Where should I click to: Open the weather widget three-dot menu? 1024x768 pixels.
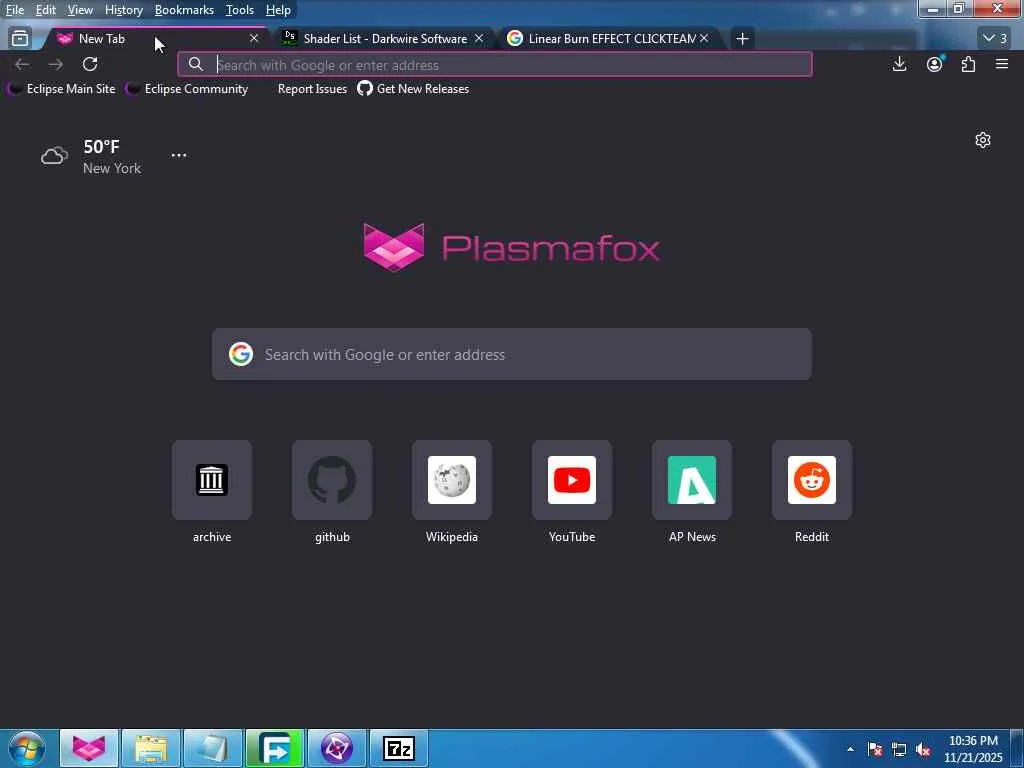click(178, 155)
